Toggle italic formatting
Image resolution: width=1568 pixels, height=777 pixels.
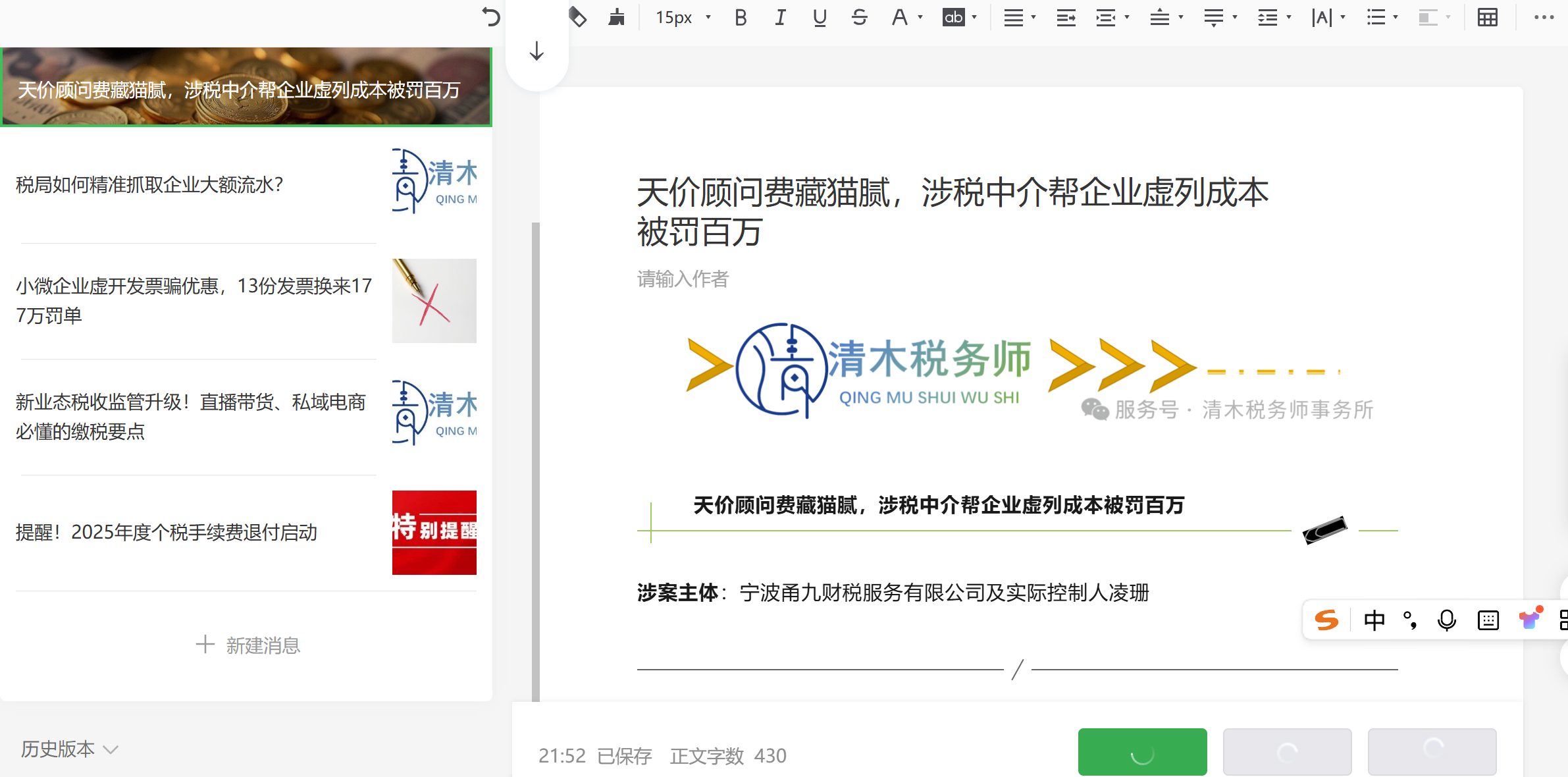[780, 17]
